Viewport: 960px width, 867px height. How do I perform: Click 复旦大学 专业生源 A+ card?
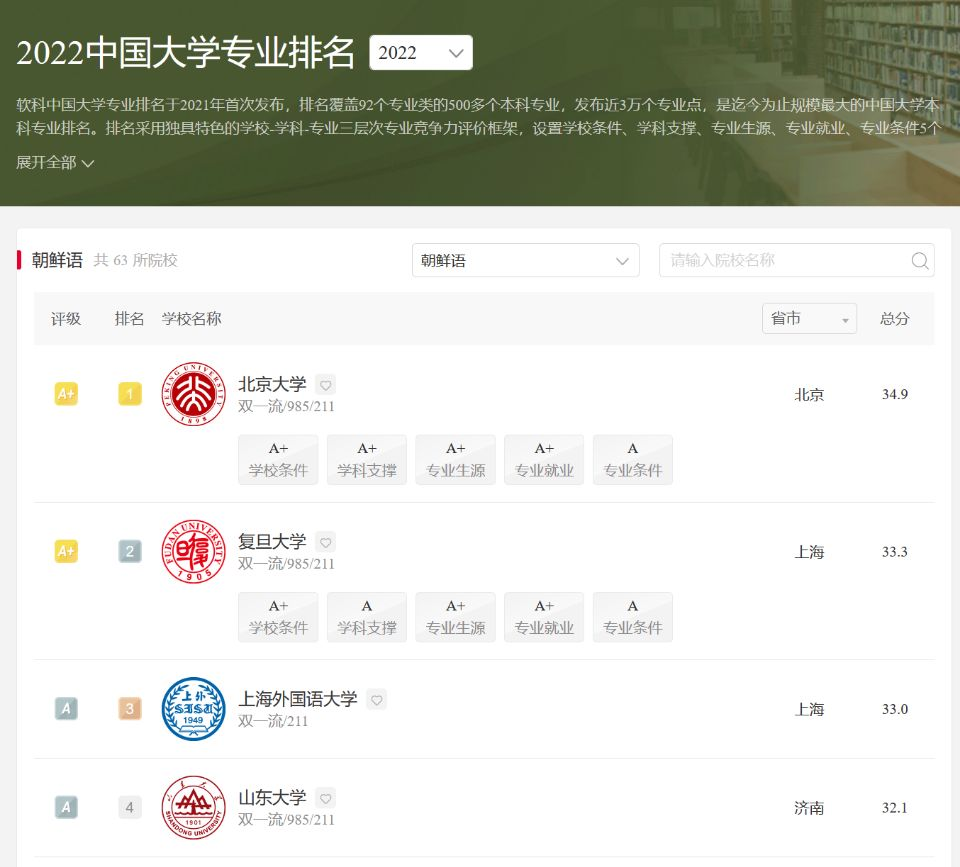(x=456, y=617)
